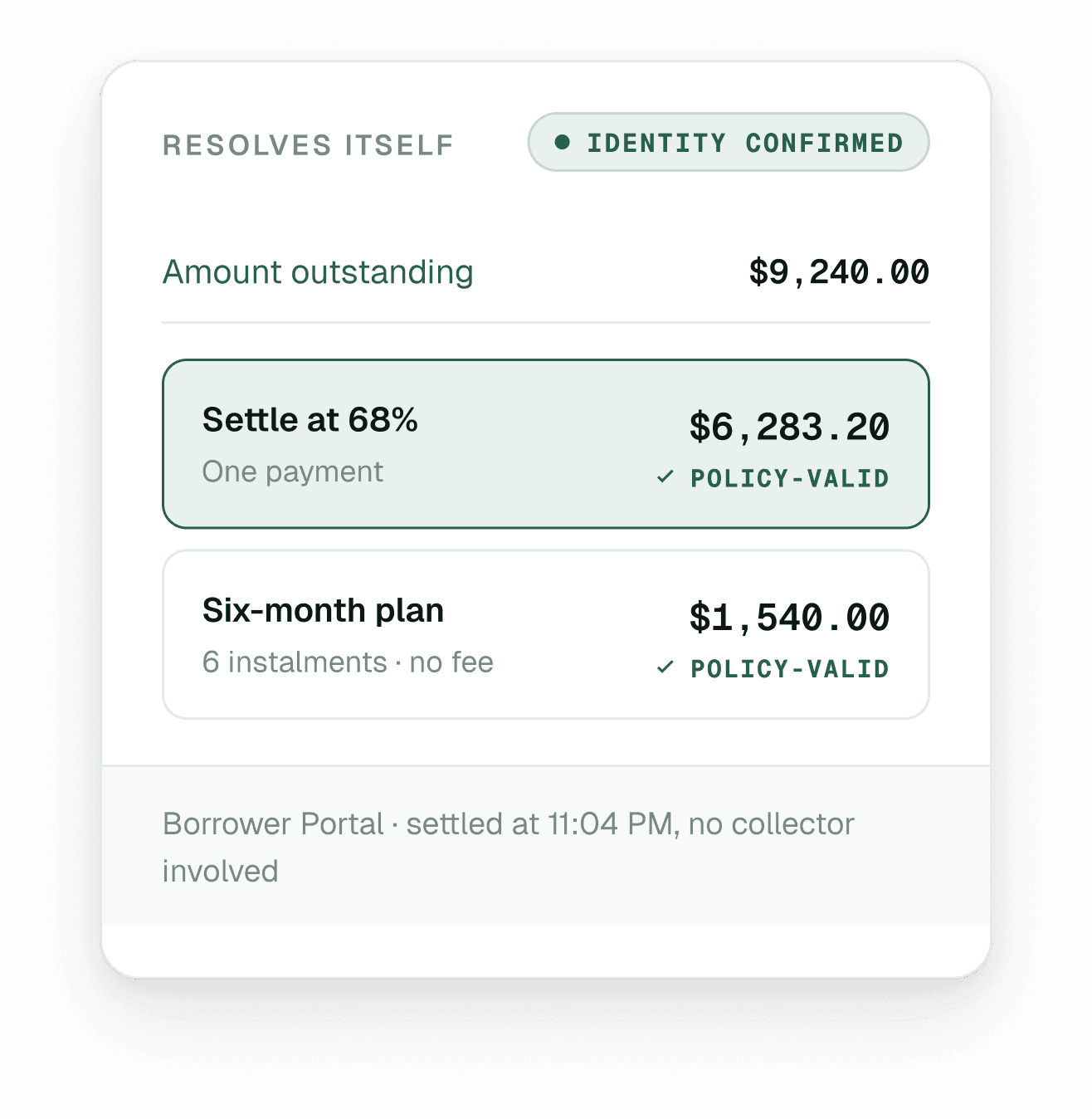Click the $6,283.20 settlement amount
This screenshot has width=1092, height=1119.
789,427
